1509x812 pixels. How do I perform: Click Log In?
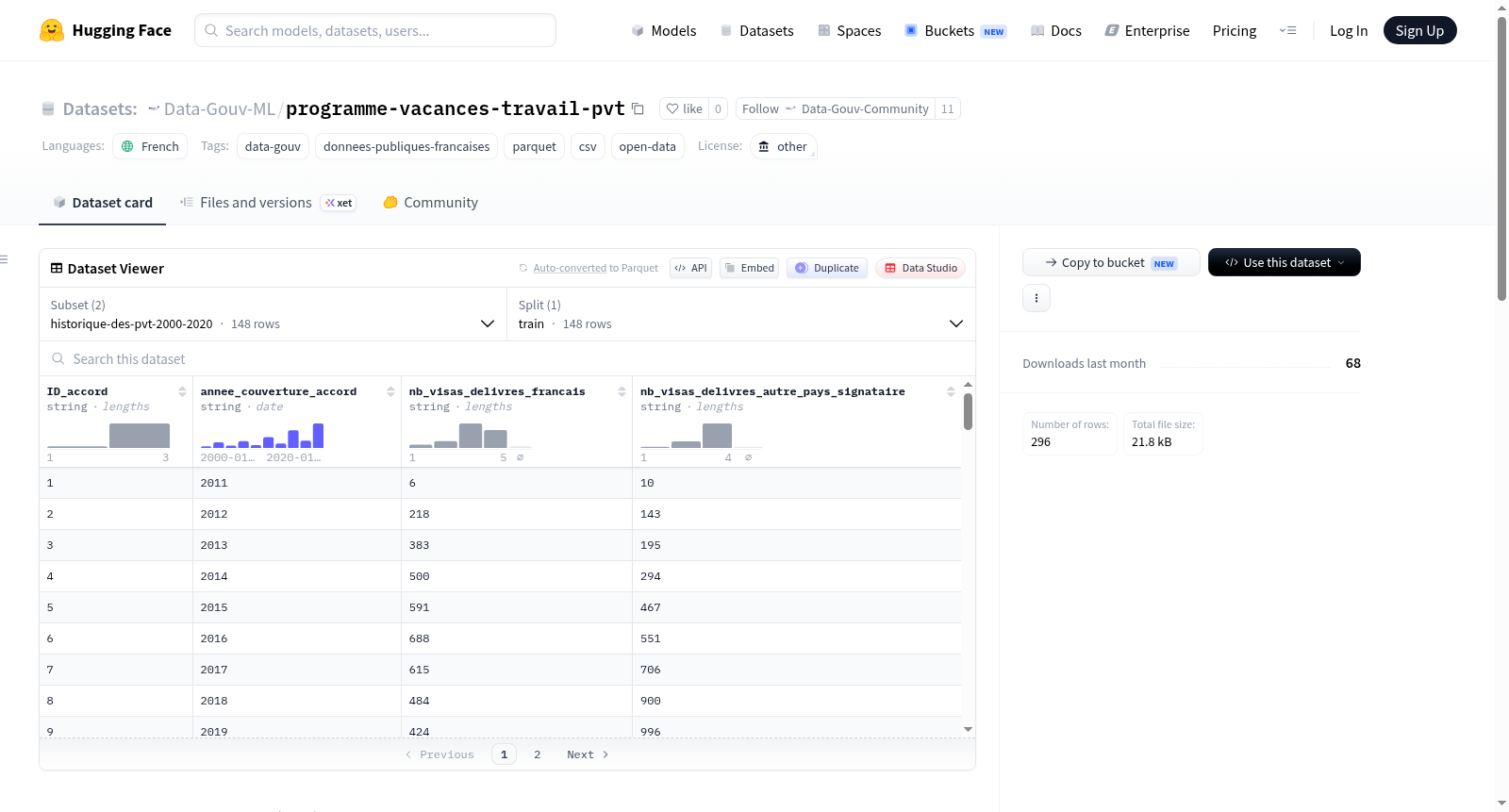1349,30
